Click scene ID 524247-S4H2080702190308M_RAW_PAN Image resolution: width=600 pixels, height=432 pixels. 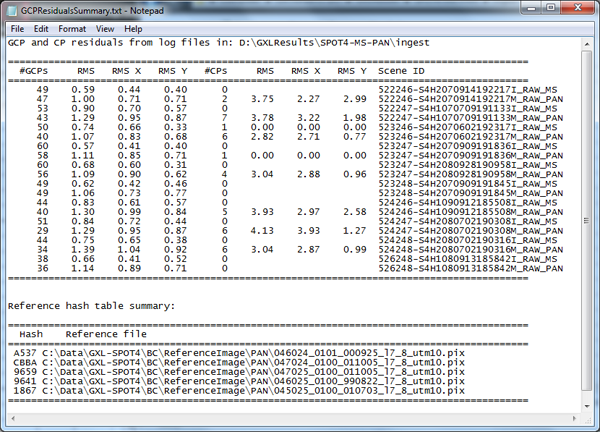pyautogui.click(x=471, y=231)
